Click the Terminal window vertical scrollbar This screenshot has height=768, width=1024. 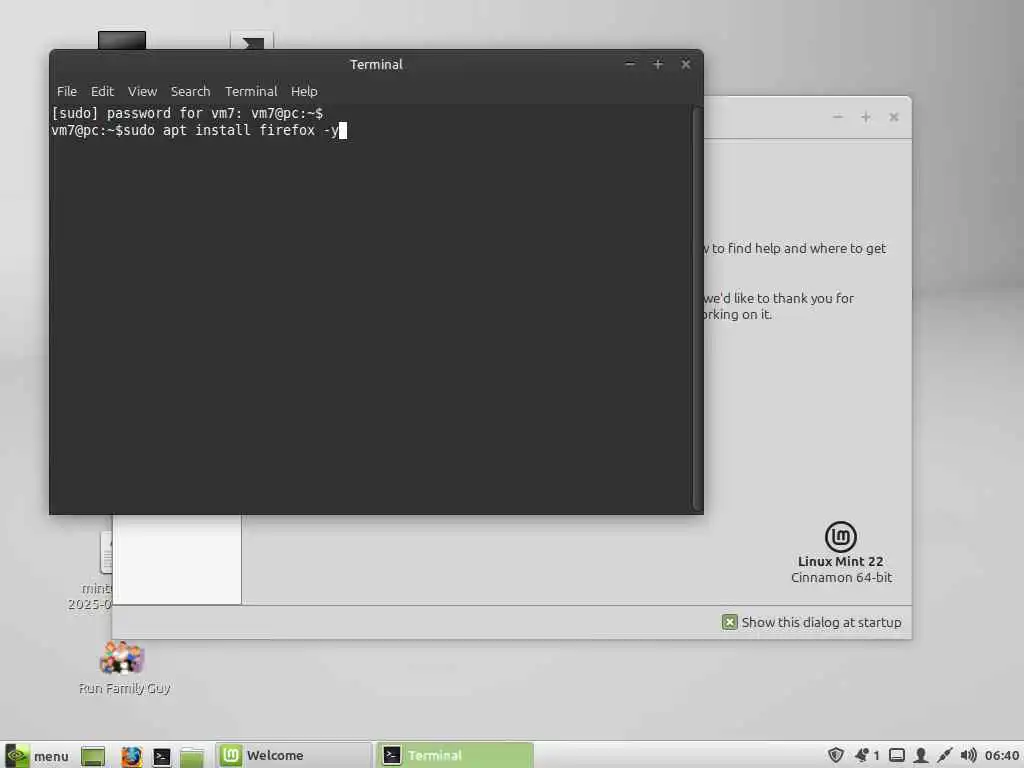pyautogui.click(x=697, y=308)
